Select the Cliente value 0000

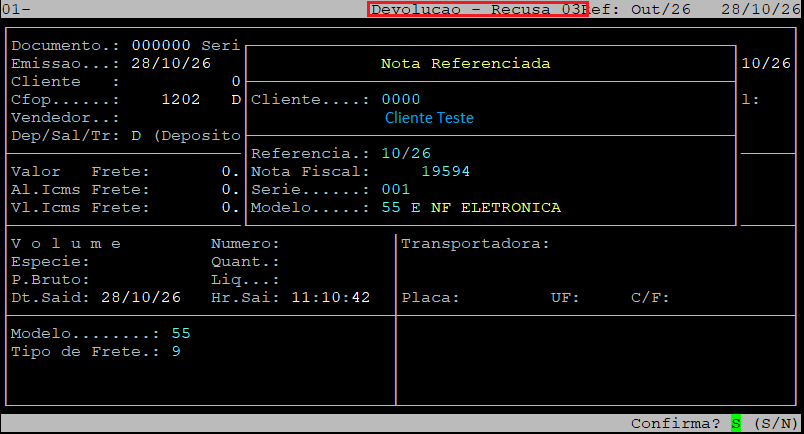coord(400,99)
